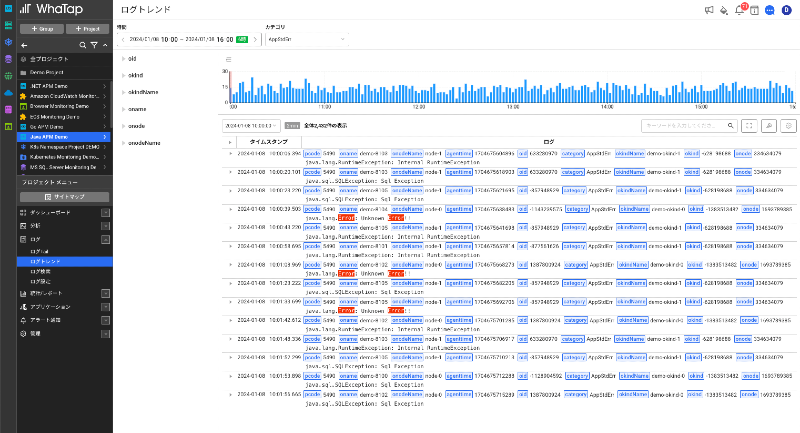Select the first blue application icon in left rail
800x433 pixels.
tap(8, 8)
